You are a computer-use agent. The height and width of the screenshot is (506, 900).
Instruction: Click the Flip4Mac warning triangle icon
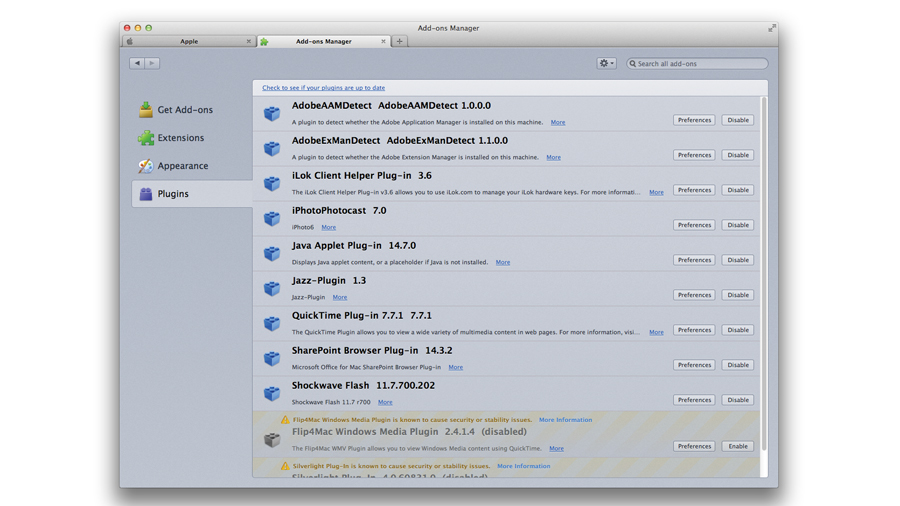[285, 420]
